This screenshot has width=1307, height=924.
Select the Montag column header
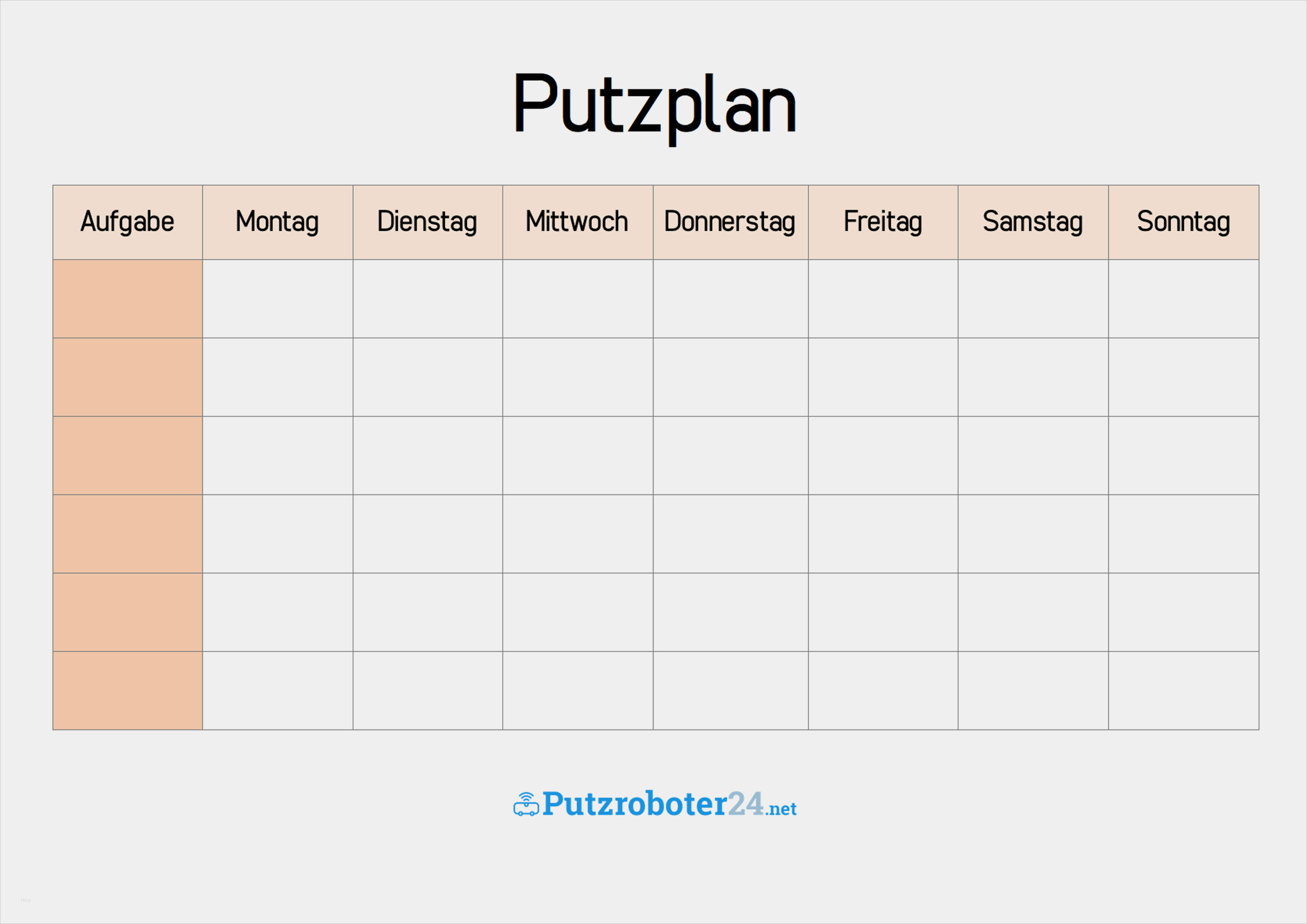(x=278, y=222)
